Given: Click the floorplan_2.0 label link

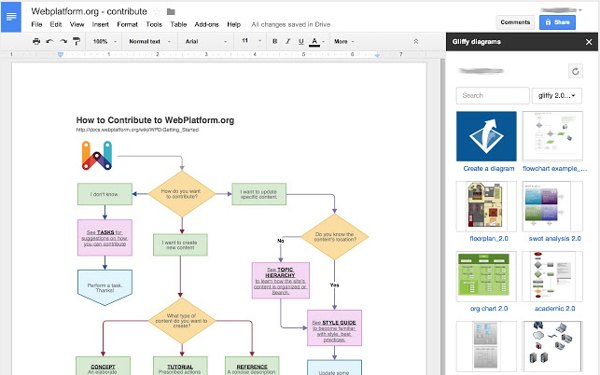Looking at the screenshot, I should coord(489,238).
